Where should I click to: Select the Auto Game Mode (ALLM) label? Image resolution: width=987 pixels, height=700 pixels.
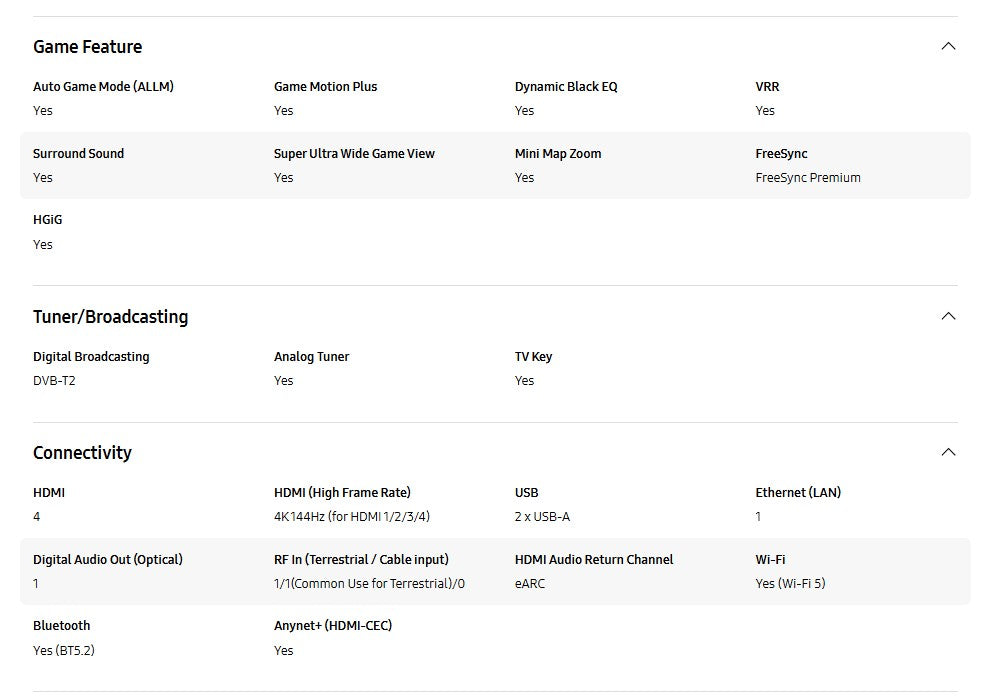coord(103,87)
